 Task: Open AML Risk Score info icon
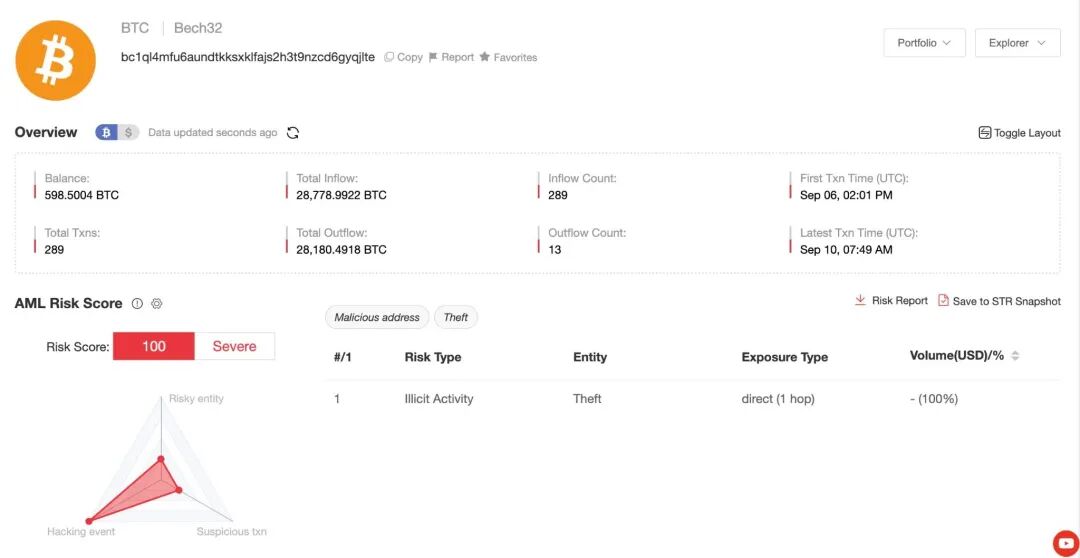pos(137,304)
